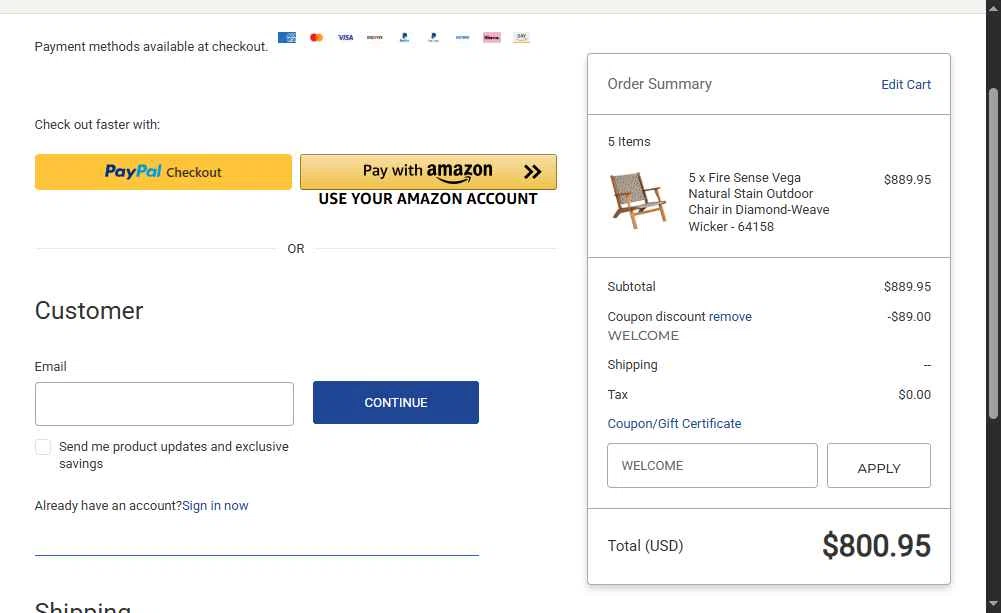
Task: Click the wicker outdoor chair thumbnail
Action: (638, 201)
